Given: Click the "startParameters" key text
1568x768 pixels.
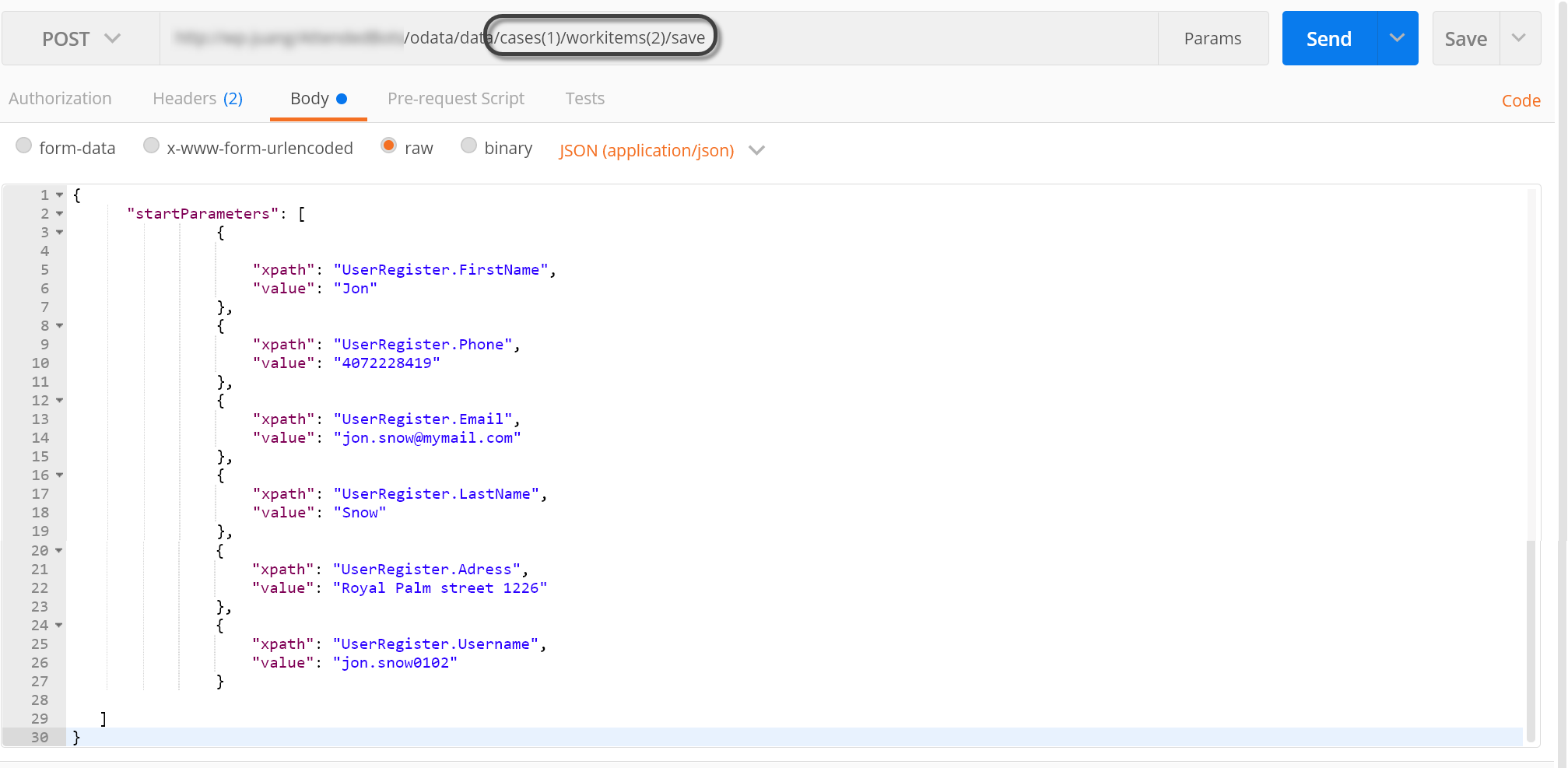Looking at the screenshot, I should 202,214.
